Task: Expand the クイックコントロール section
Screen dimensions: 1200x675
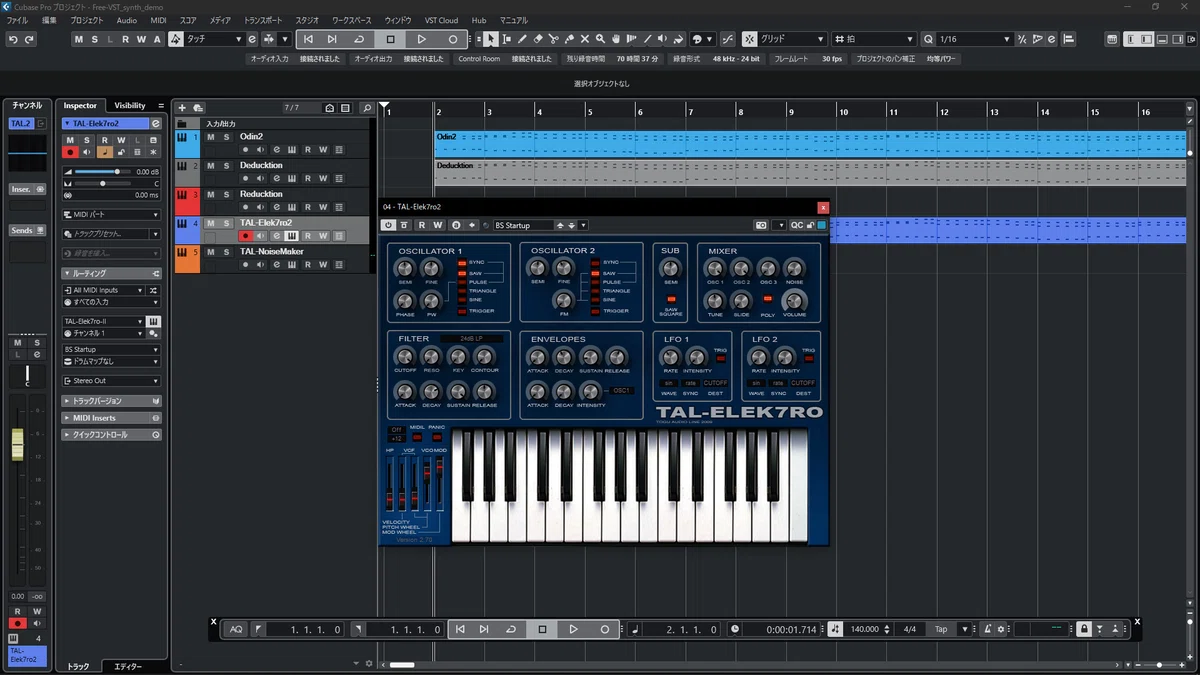Action: (110, 435)
